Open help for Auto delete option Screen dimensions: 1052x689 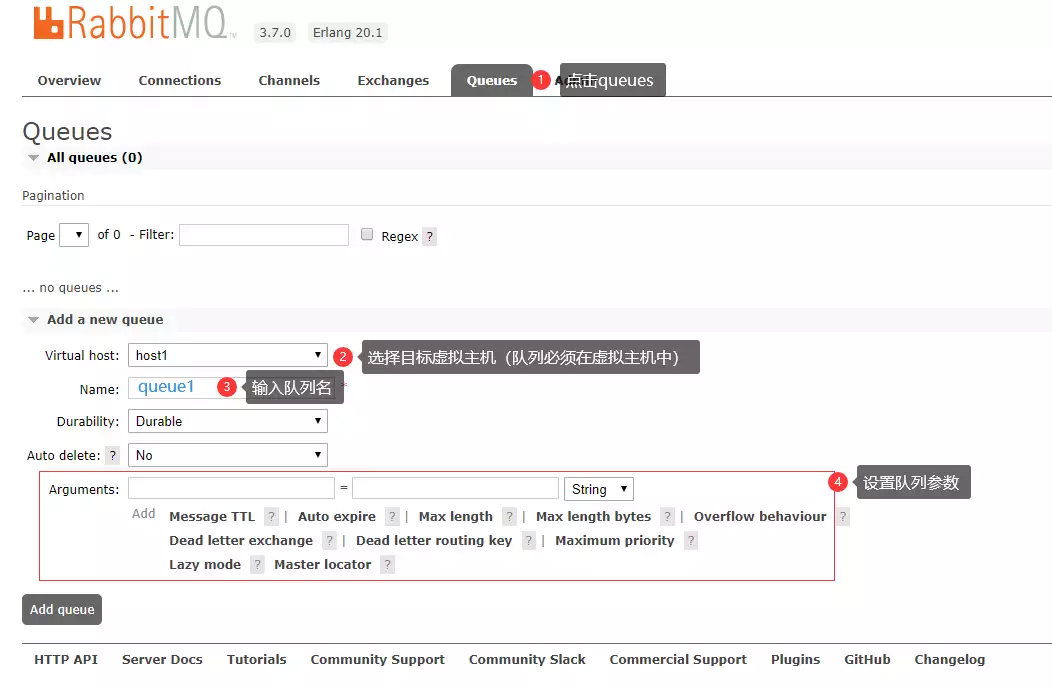click(x=113, y=455)
